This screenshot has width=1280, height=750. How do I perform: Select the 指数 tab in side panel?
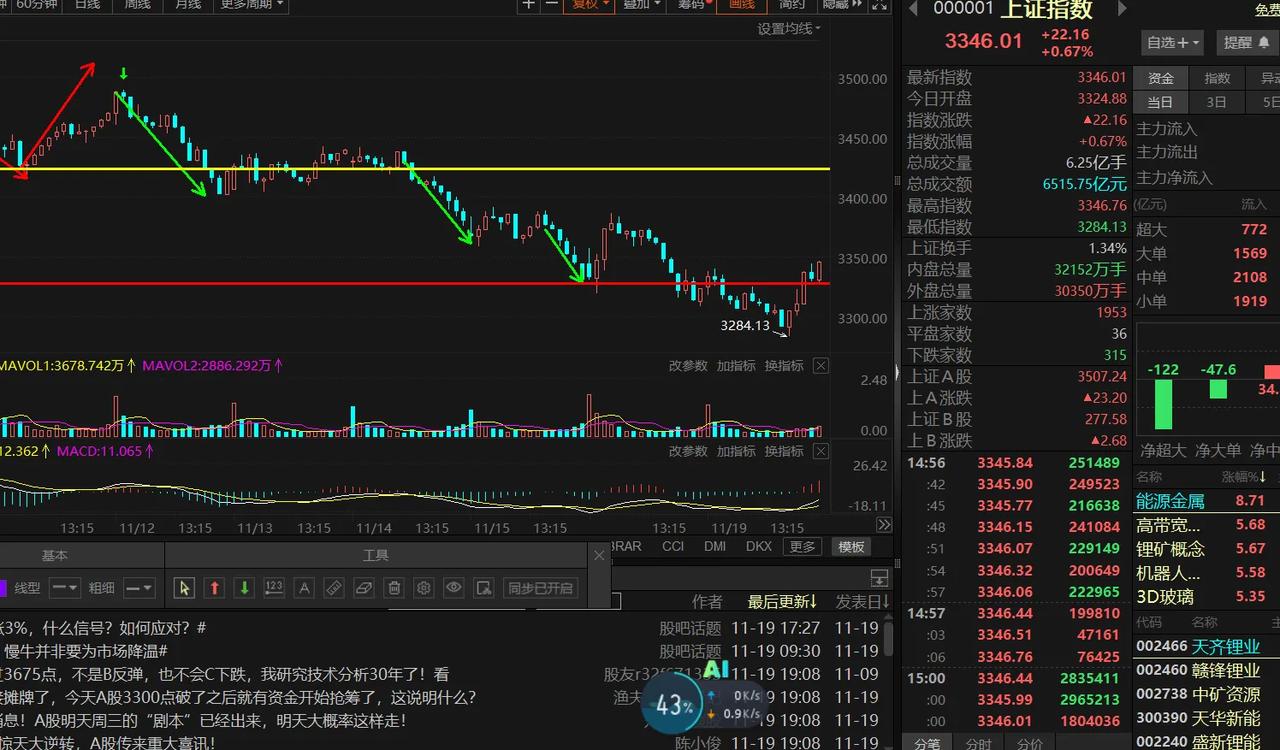1217,78
